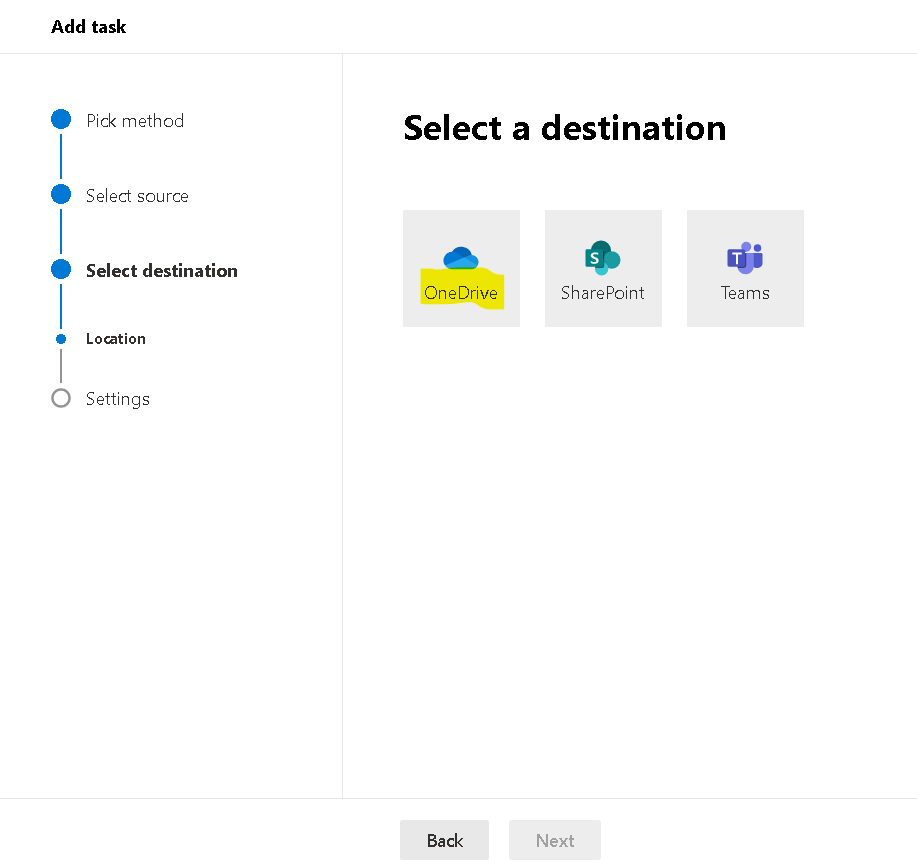
Task: Click the Select a destination heading
Action: (564, 128)
